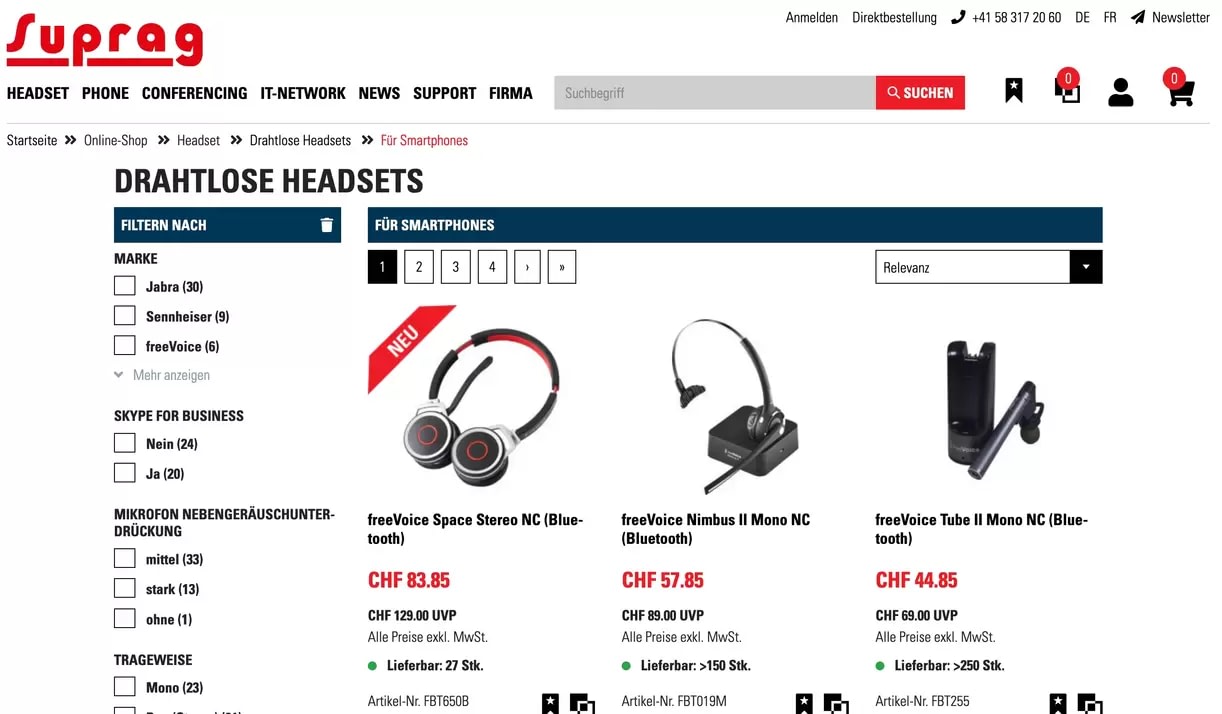Bookmark the freeVoice Space Stereo NC product
This screenshot has height=714, width=1222.
(550, 703)
